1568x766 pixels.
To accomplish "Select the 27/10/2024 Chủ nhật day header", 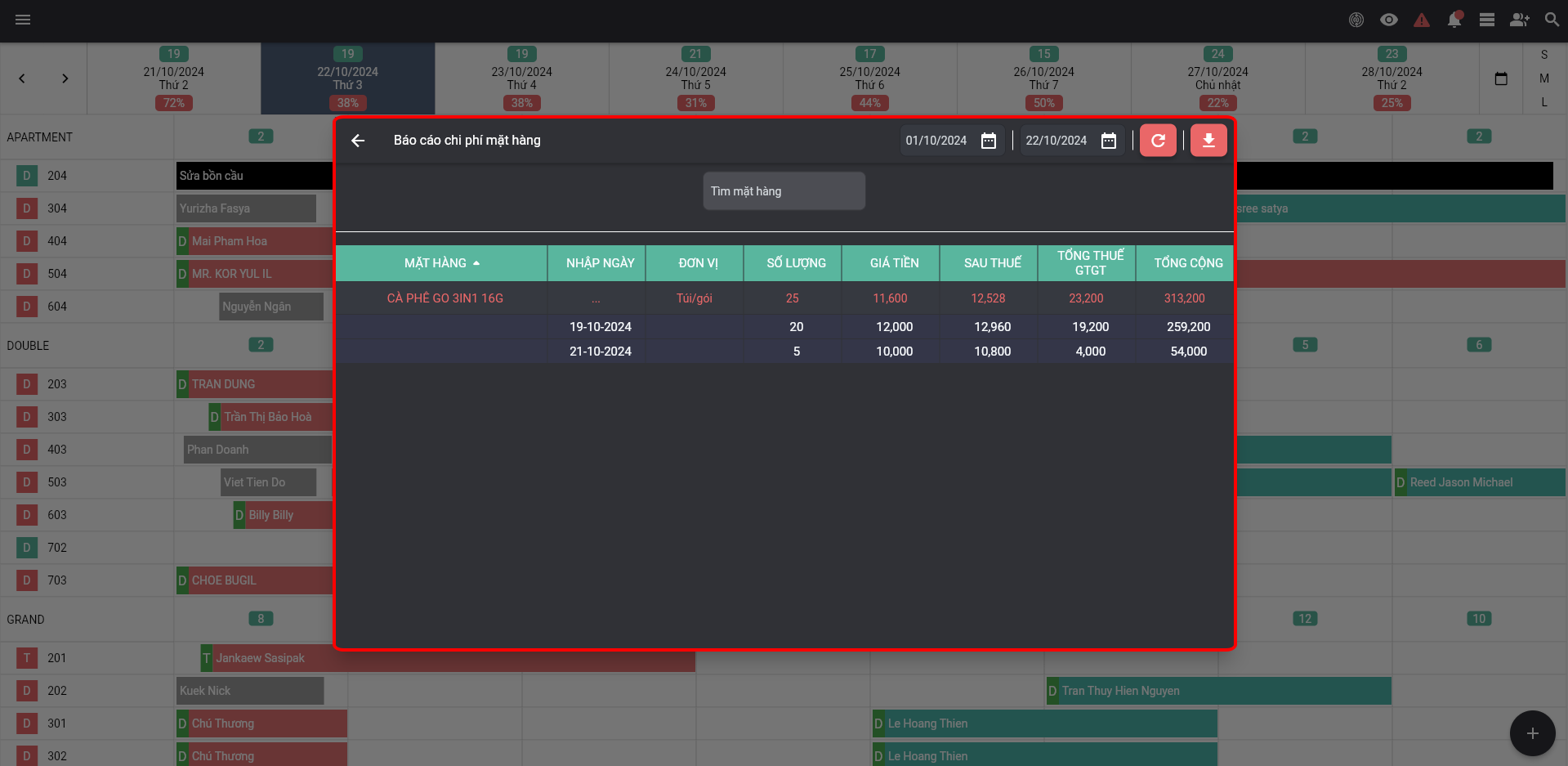I will click(1218, 78).
